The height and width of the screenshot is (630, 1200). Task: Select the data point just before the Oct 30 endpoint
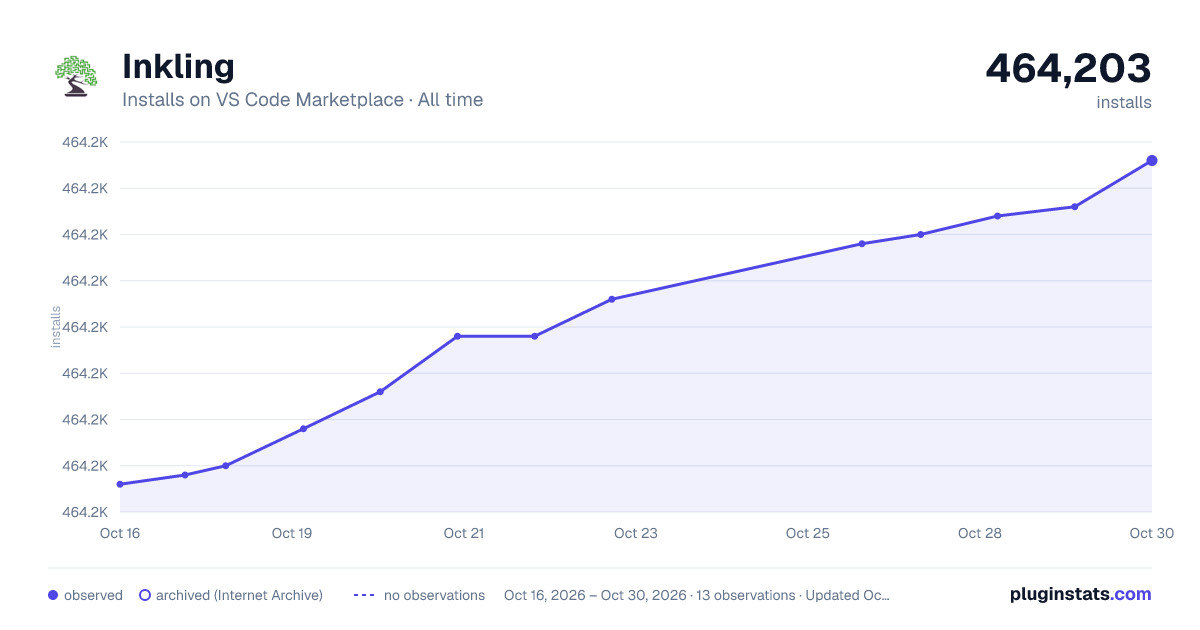(x=1075, y=207)
